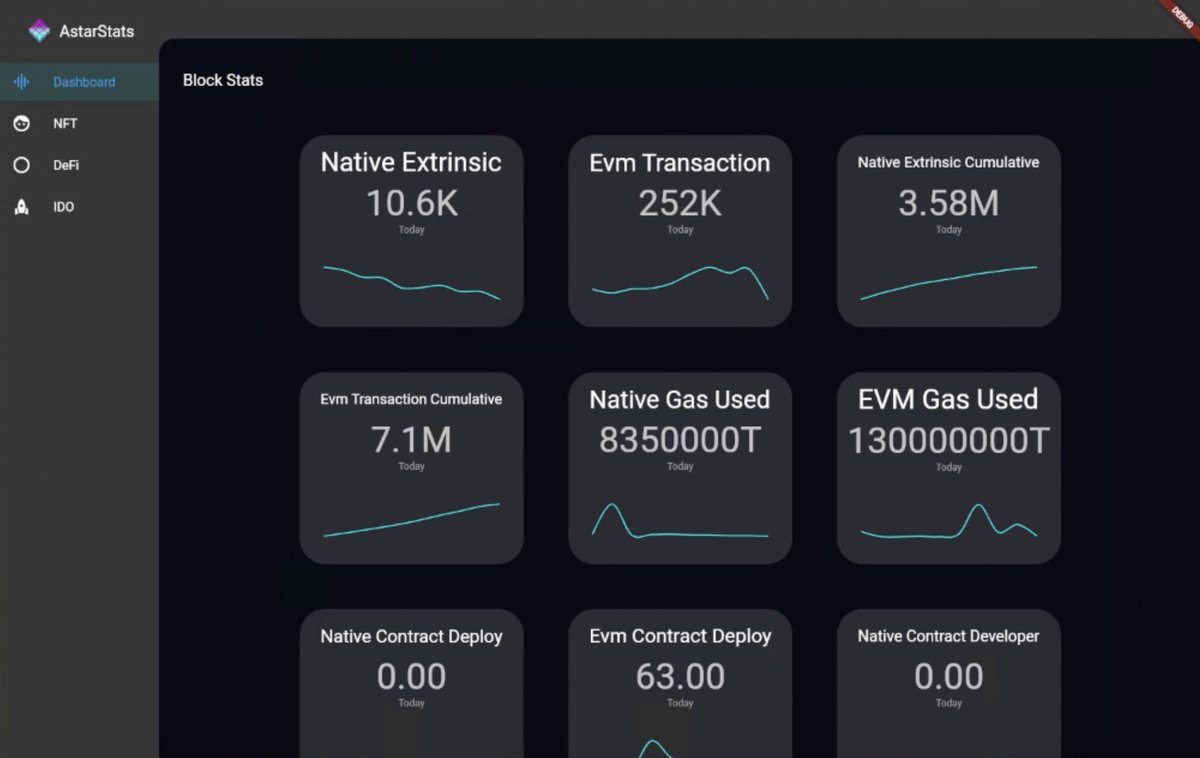Select the Evm Transaction card title
The width and height of the screenshot is (1200, 758).
pyautogui.click(x=680, y=162)
